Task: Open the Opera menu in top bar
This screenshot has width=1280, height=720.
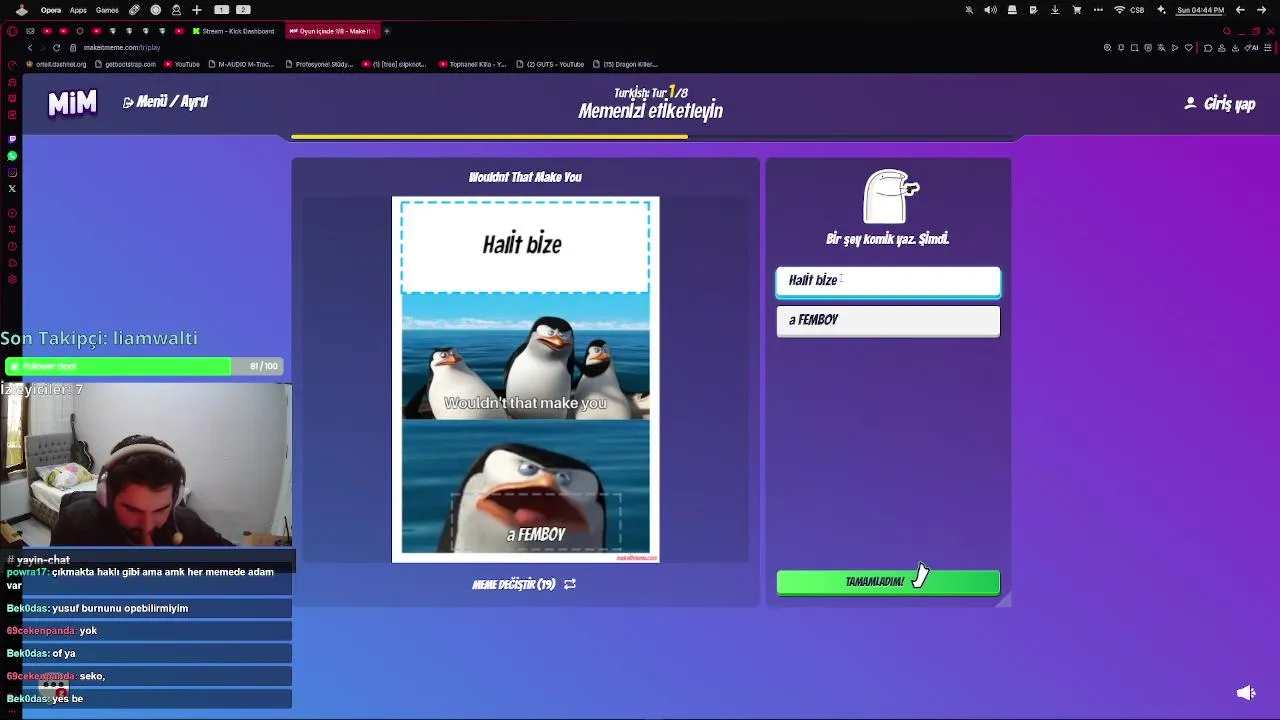Action: coord(51,10)
